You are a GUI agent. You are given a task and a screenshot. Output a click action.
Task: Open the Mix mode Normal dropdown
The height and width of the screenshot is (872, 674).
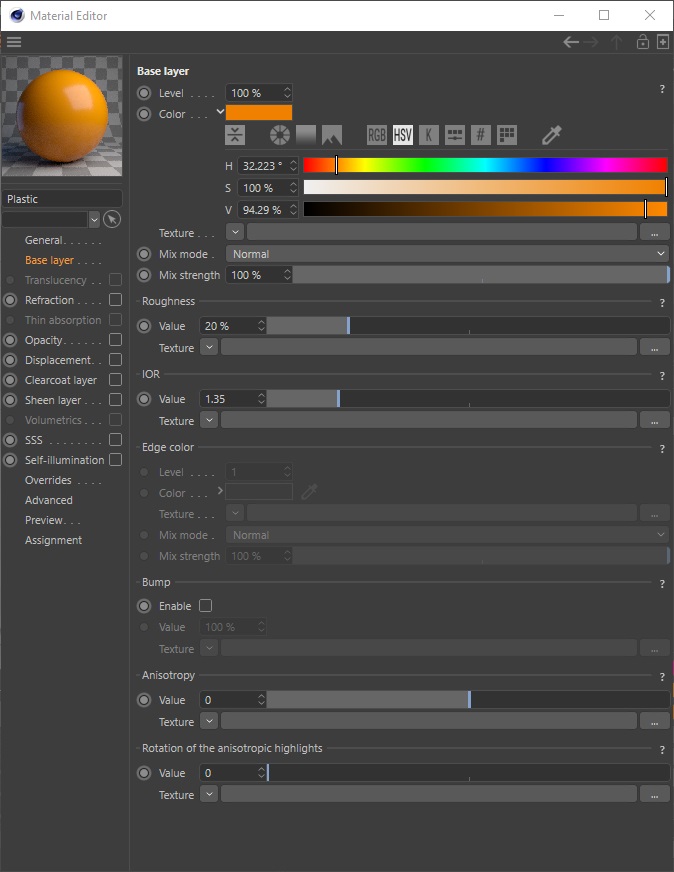(x=447, y=254)
